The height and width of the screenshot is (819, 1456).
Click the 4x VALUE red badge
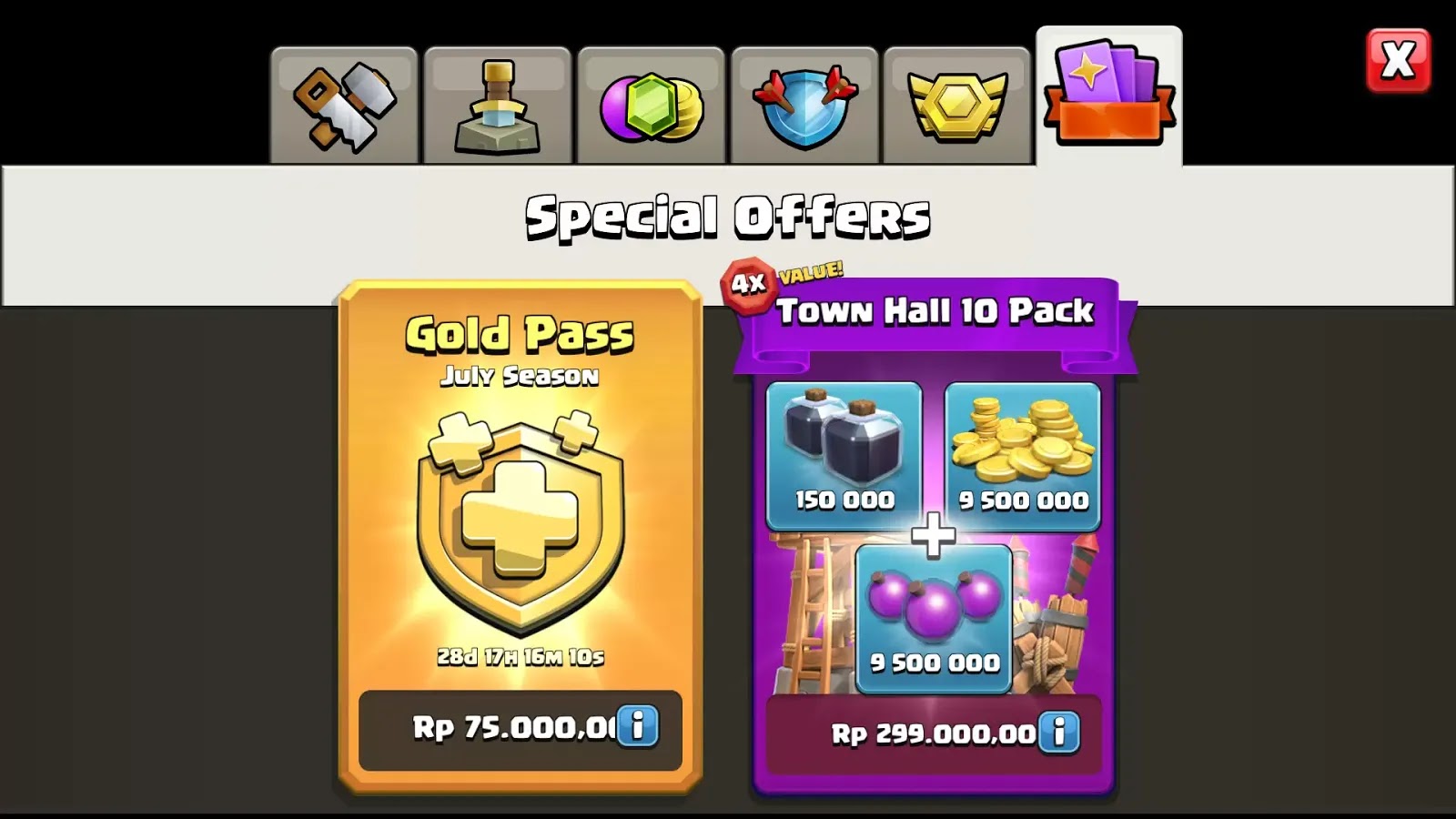[750, 284]
